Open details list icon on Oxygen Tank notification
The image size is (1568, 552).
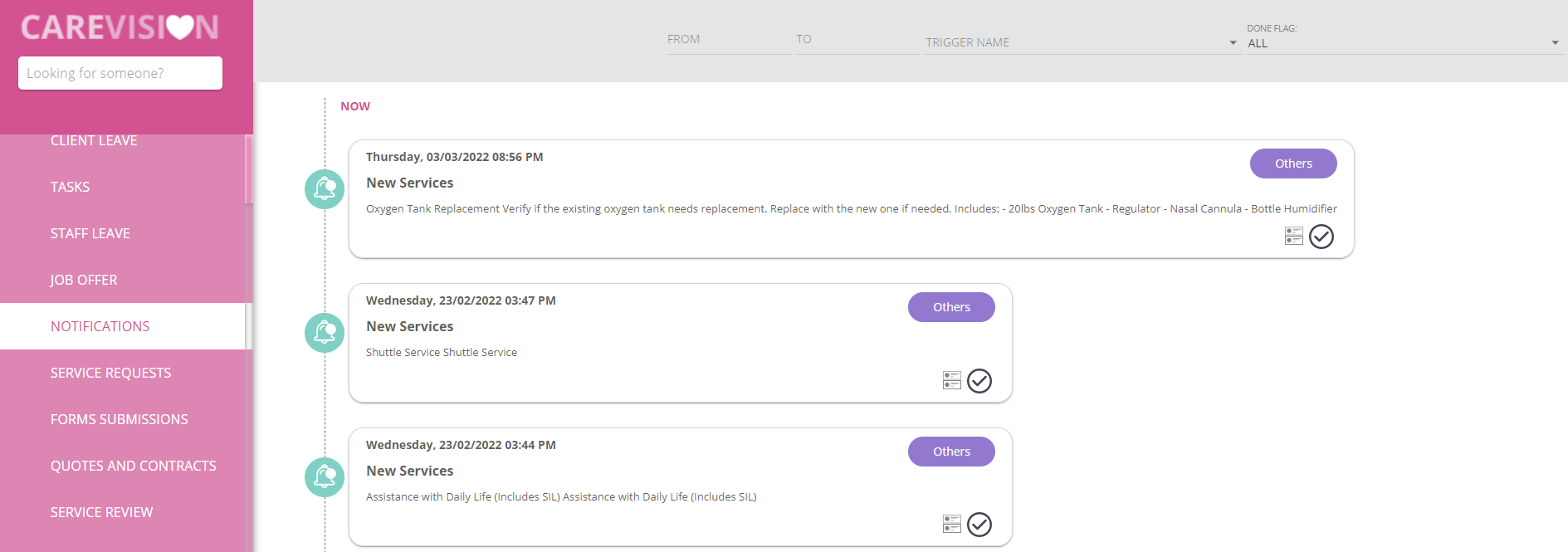tap(1293, 237)
